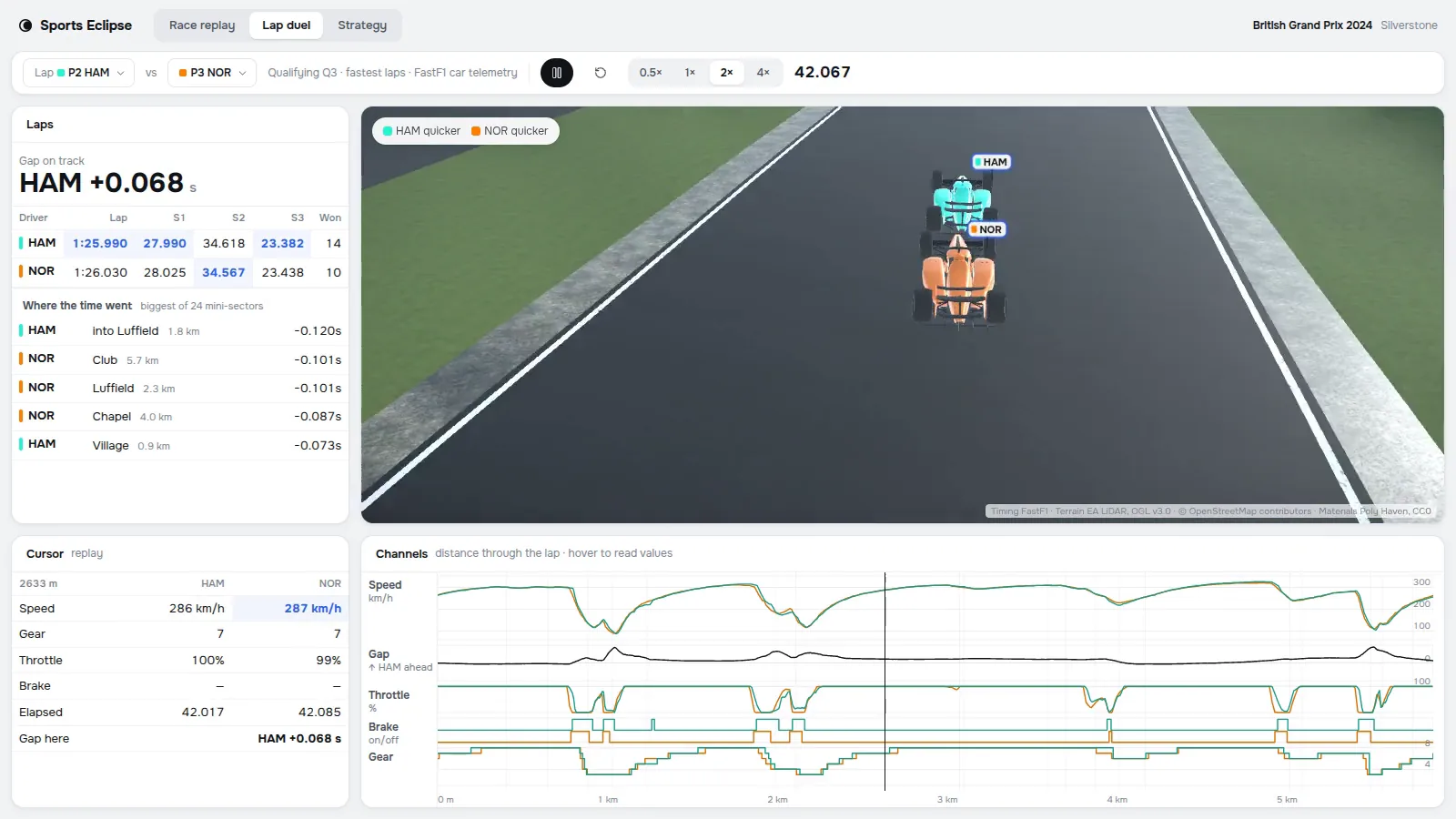Viewport: 1456px width, 819px height.
Task: Click the Brake on/off channel label
Action: [x=383, y=733]
